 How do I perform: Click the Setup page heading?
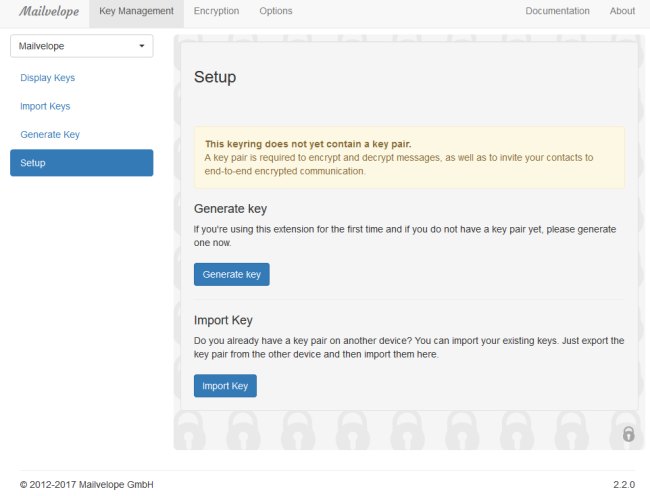(215, 77)
